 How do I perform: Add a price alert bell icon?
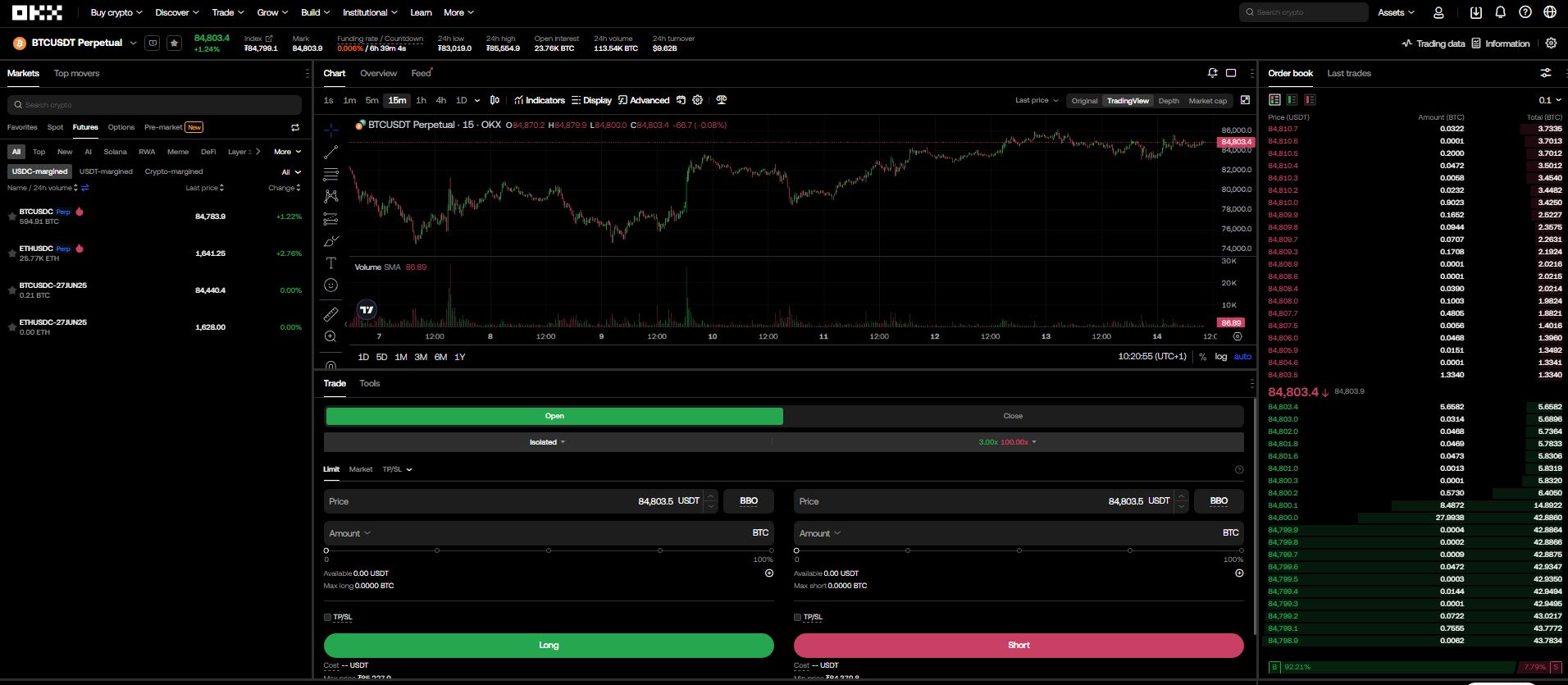1213,73
